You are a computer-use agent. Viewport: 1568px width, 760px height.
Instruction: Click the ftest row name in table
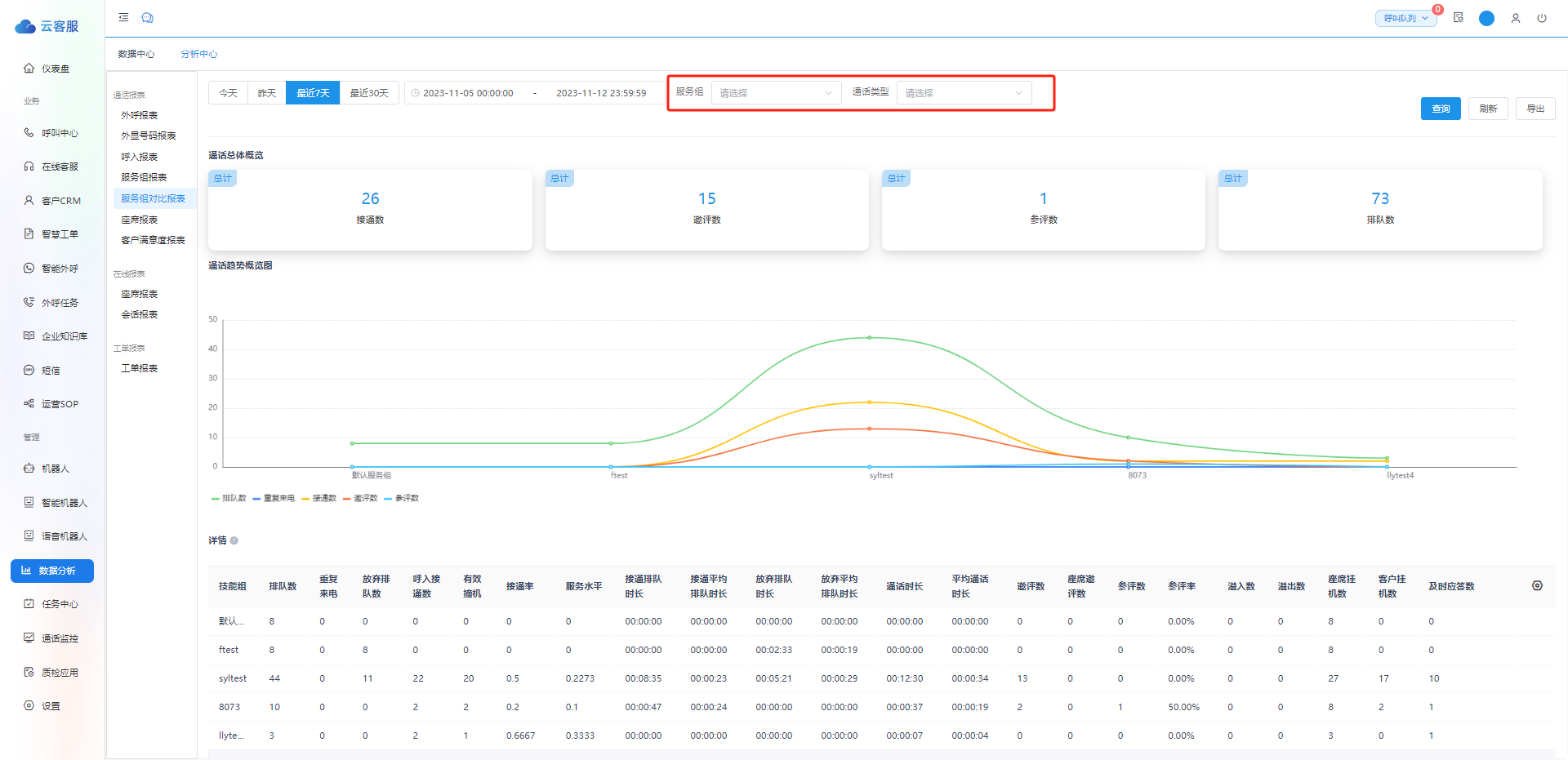coord(229,650)
